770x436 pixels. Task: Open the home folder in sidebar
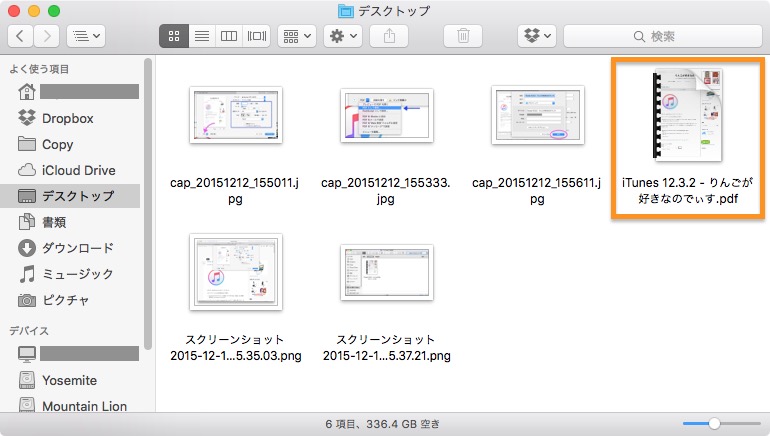pos(70,91)
